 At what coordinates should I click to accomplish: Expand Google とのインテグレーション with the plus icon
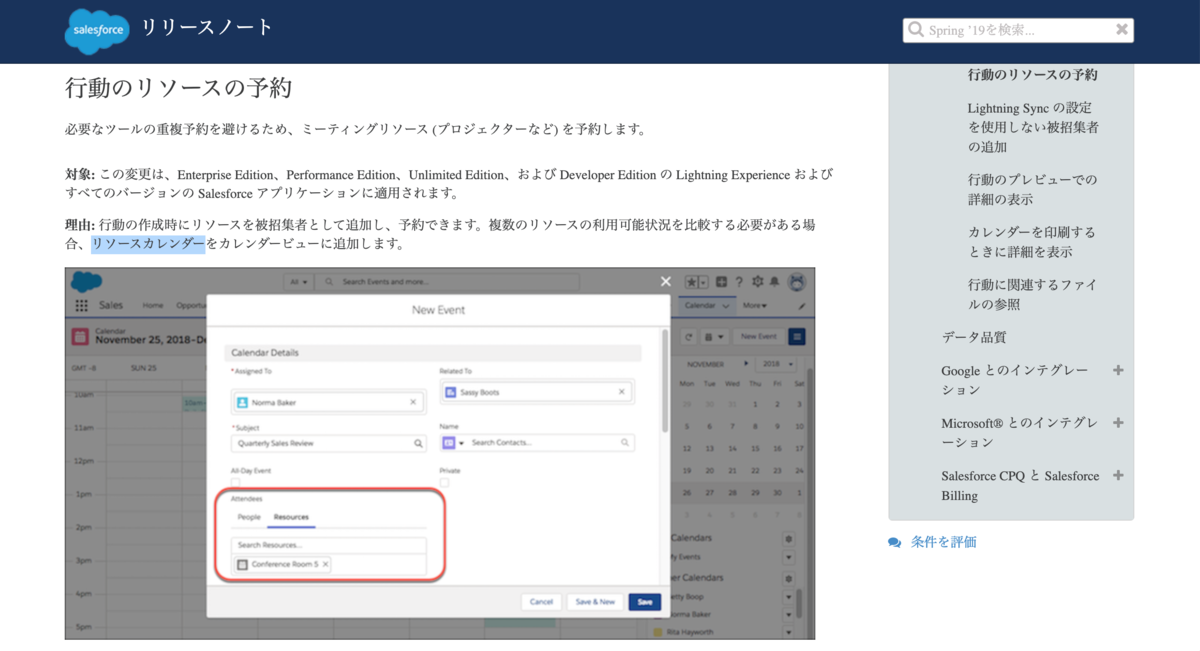(1118, 370)
